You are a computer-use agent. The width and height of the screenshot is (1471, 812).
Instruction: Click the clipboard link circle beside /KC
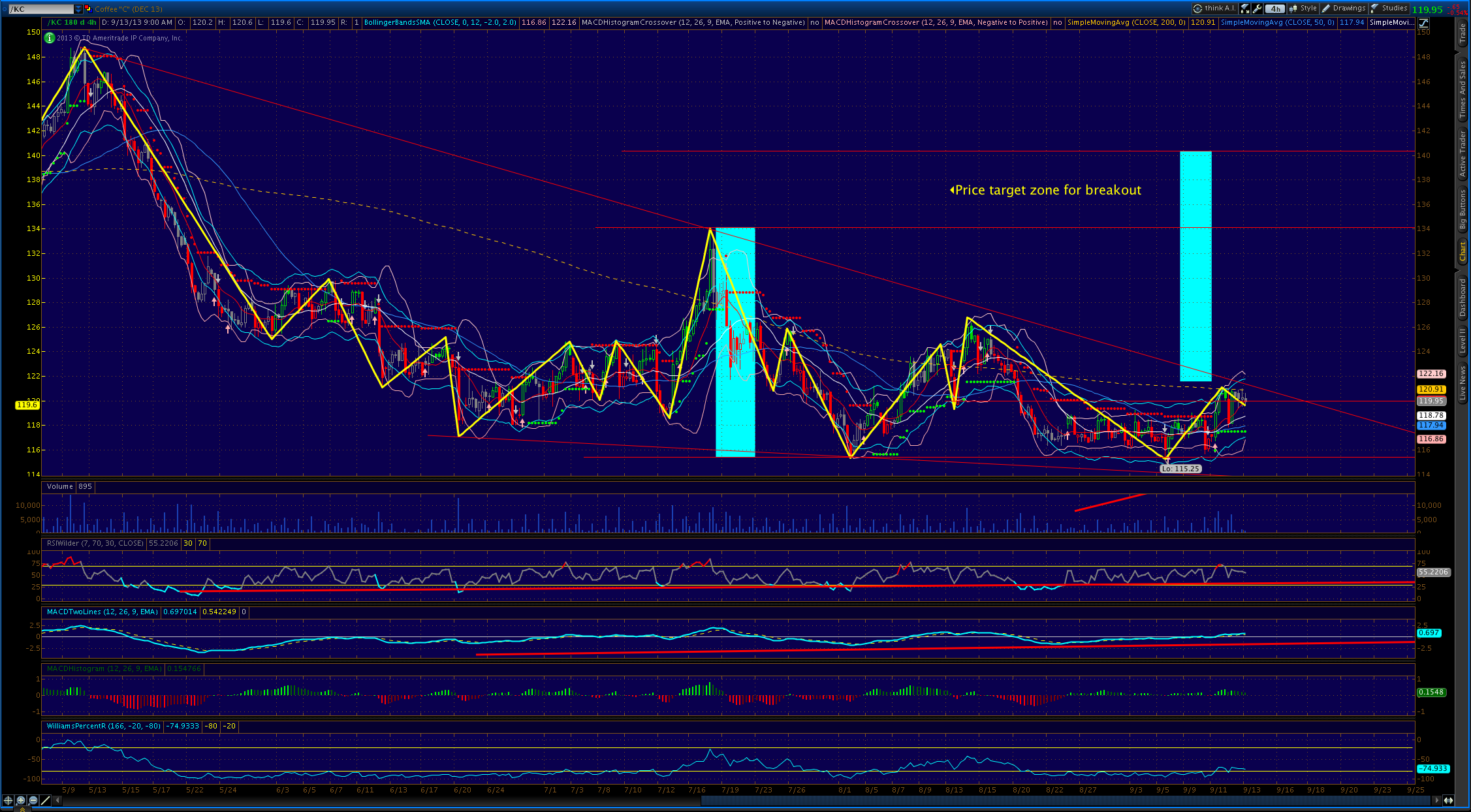(4, 9)
